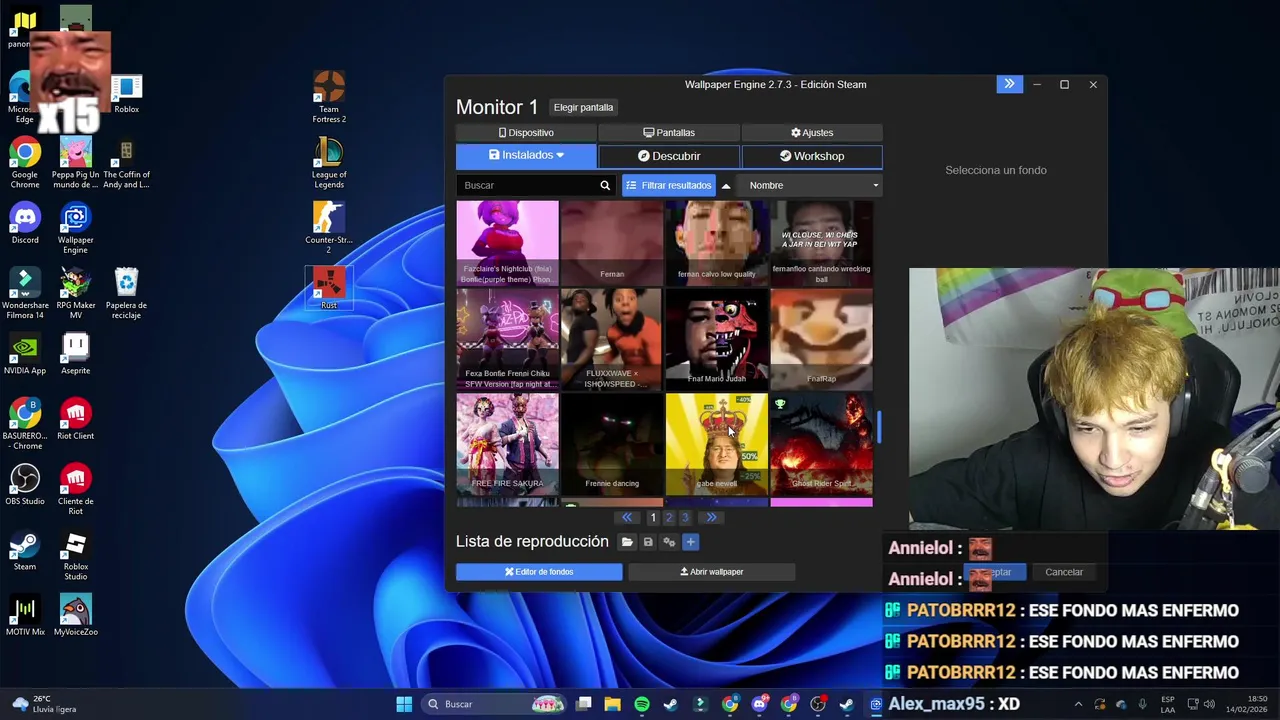Switch to the Workshop tab

pyautogui.click(x=812, y=156)
